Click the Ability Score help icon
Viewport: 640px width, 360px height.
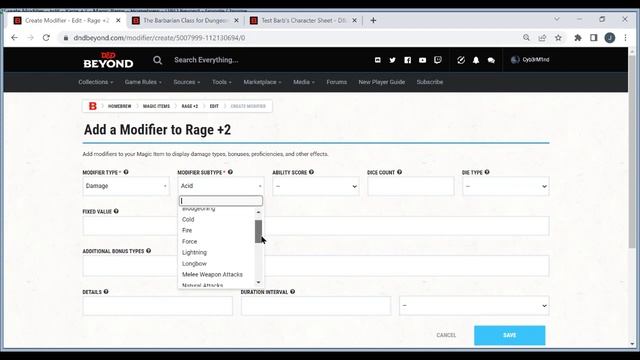click(311, 172)
